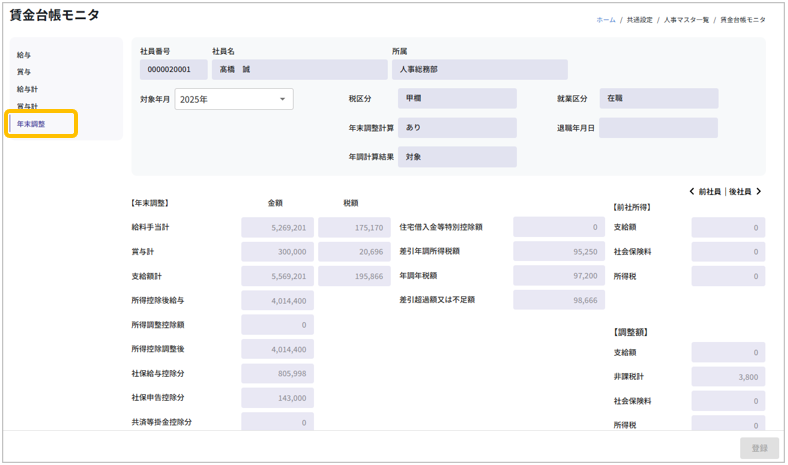788x465 pixels.
Task: Open the 対象年月 2025年 dropdown
Action: pos(234,99)
